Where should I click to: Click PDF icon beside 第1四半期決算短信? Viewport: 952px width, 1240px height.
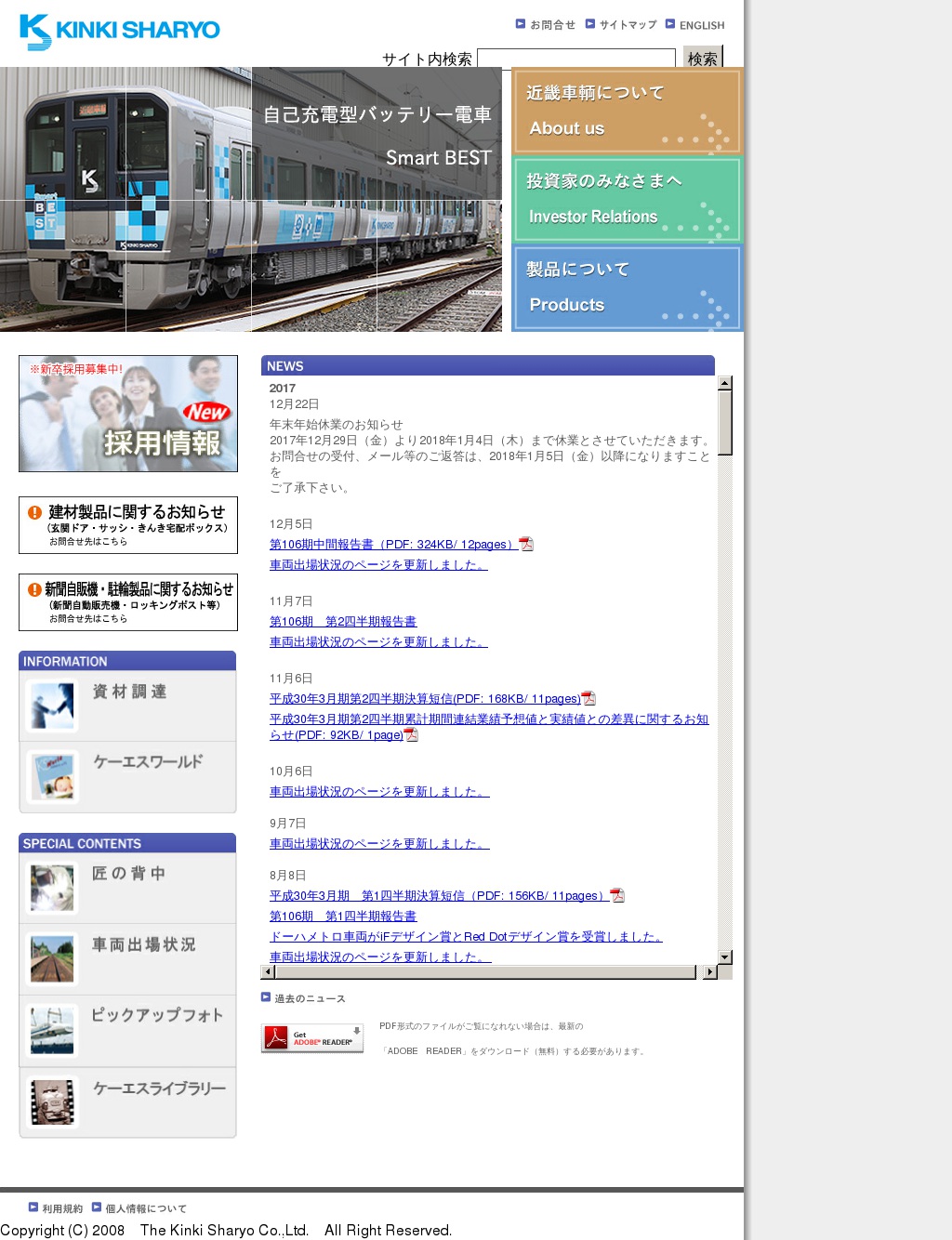click(617, 895)
